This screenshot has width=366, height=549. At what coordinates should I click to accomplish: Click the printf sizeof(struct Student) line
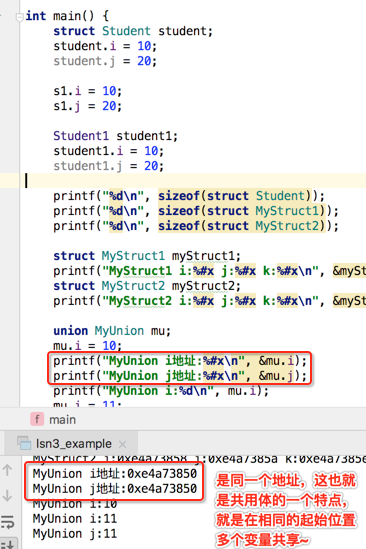click(189, 196)
